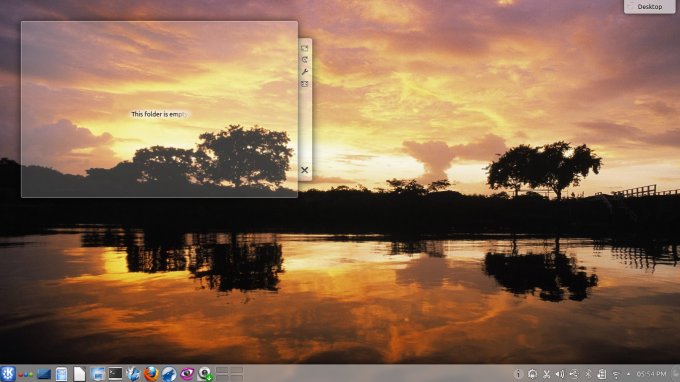This screenshot has width=680, height=382.
Task: Remove the folder widget with the X icon
Action: click(304, 170)
